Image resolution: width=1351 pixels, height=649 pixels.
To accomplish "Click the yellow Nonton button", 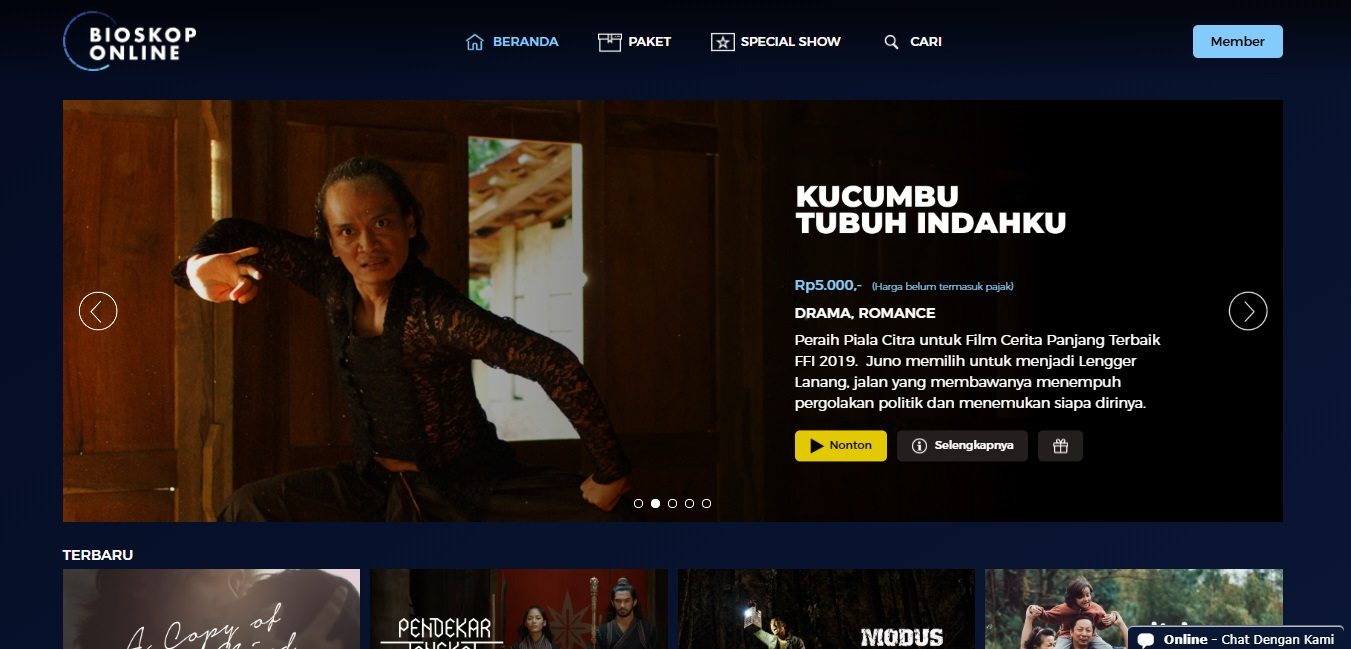I will pos(841,446).
